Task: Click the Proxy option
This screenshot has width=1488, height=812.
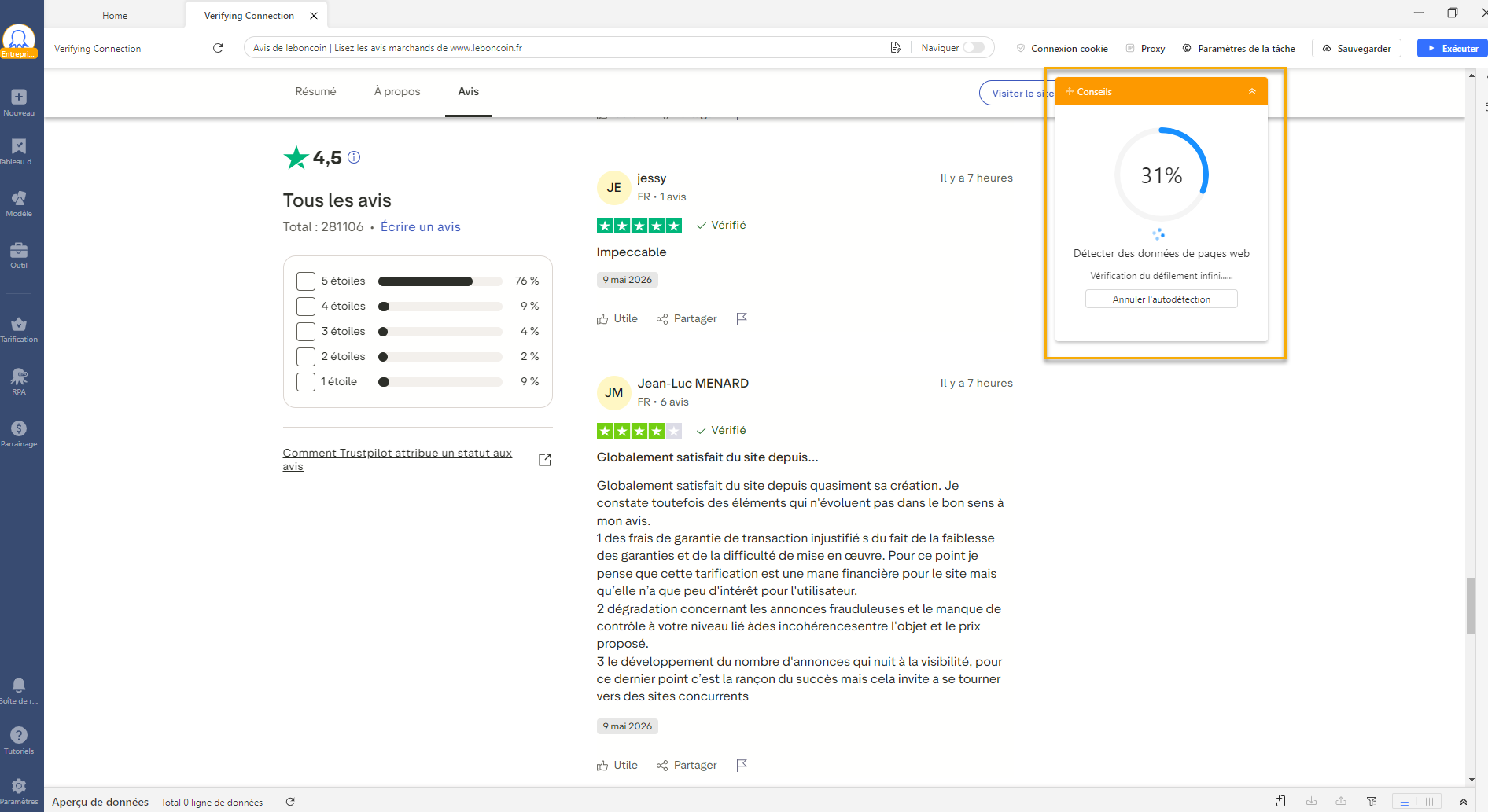Action: point(1145,48)
